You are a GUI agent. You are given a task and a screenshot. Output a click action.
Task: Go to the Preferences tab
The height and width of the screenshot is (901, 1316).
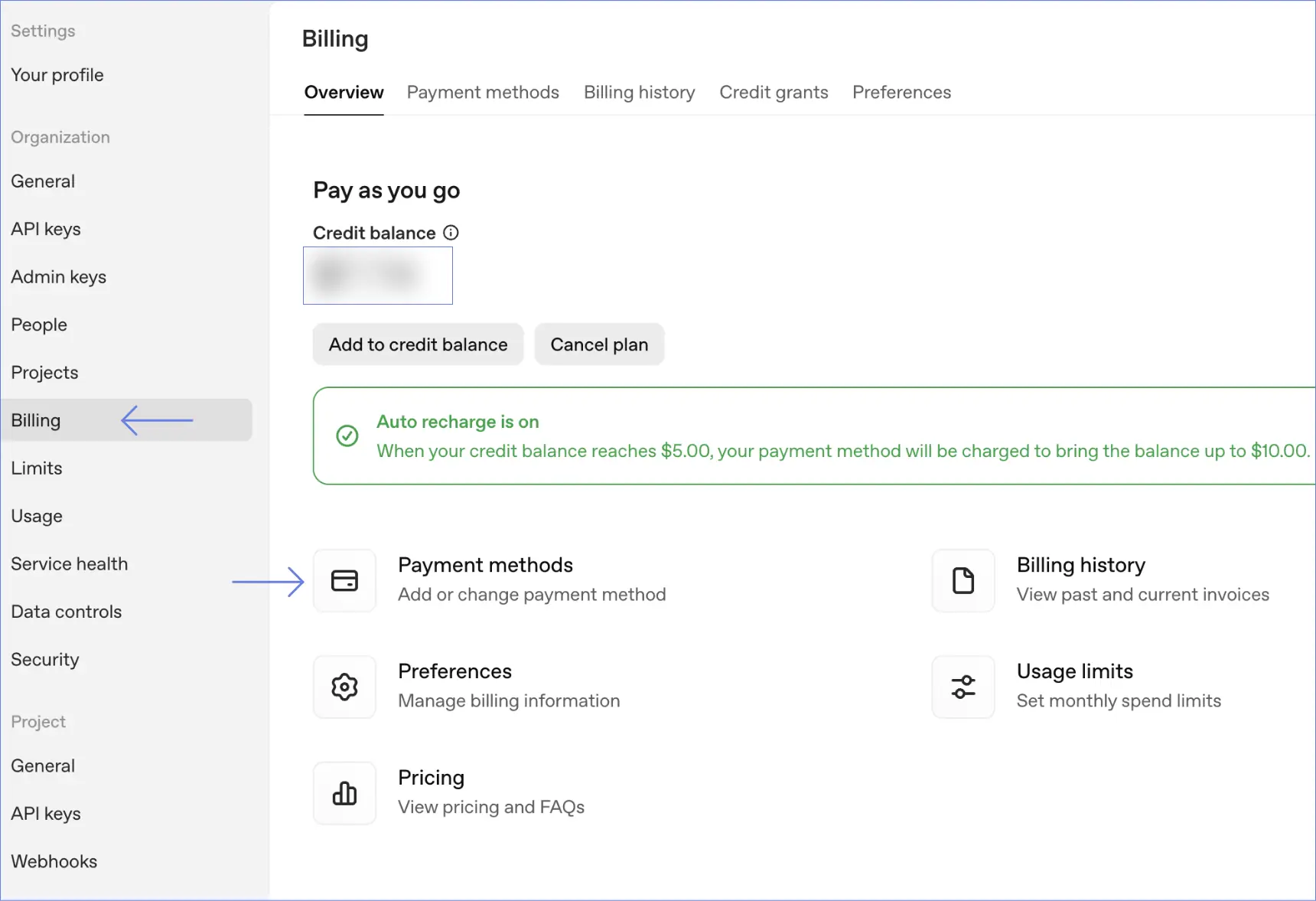(x=901, y=93)
